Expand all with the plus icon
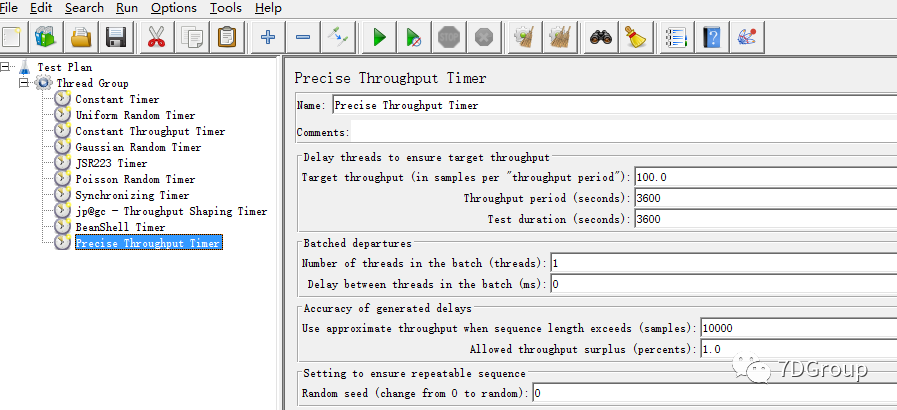Image resolution: width=897 pixels, height=410 pixels. click(x=267, y=38)
